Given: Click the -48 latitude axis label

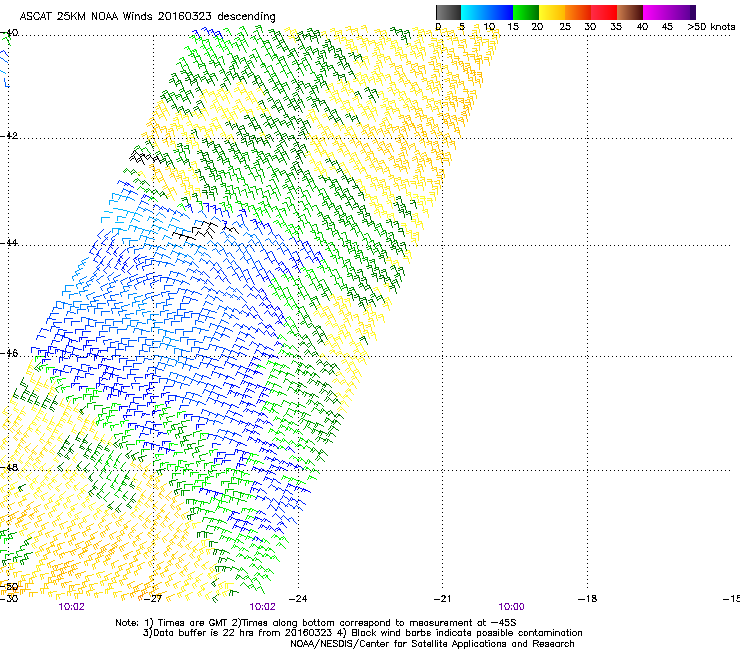Looking at the screenshot, I should click(x=10, y=467).
